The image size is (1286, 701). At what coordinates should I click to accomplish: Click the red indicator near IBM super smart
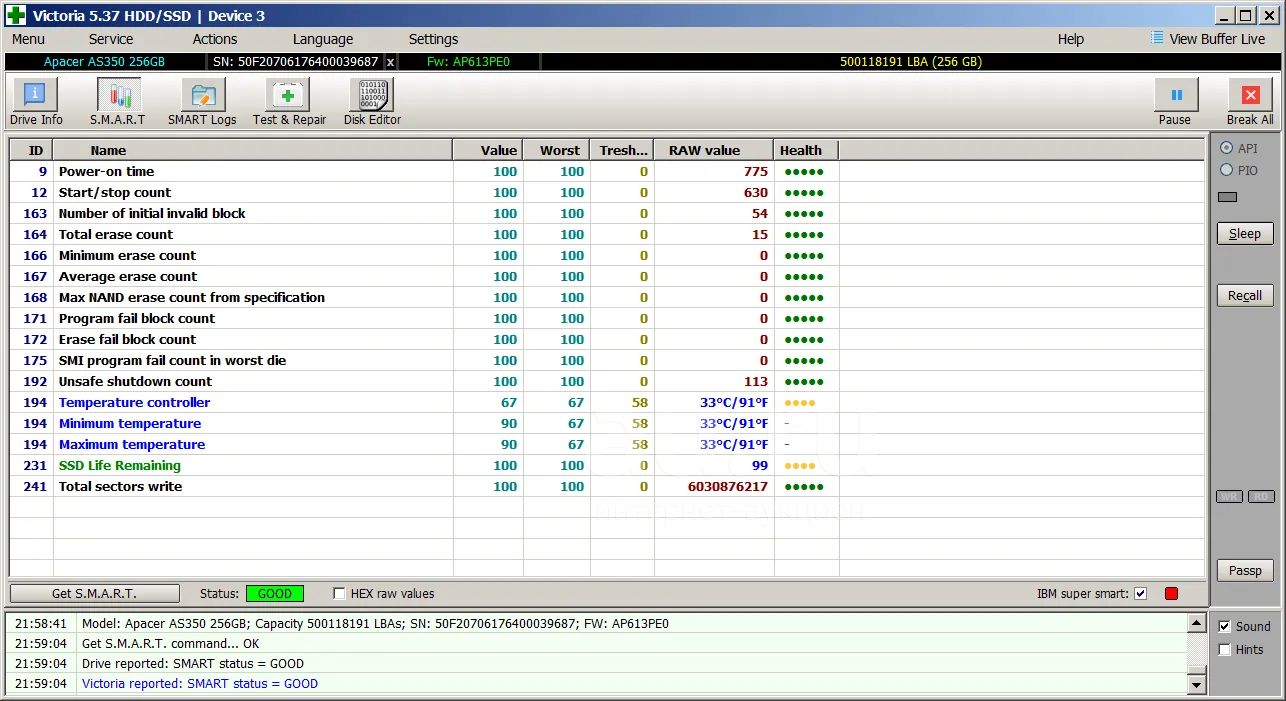point(1171,594)
